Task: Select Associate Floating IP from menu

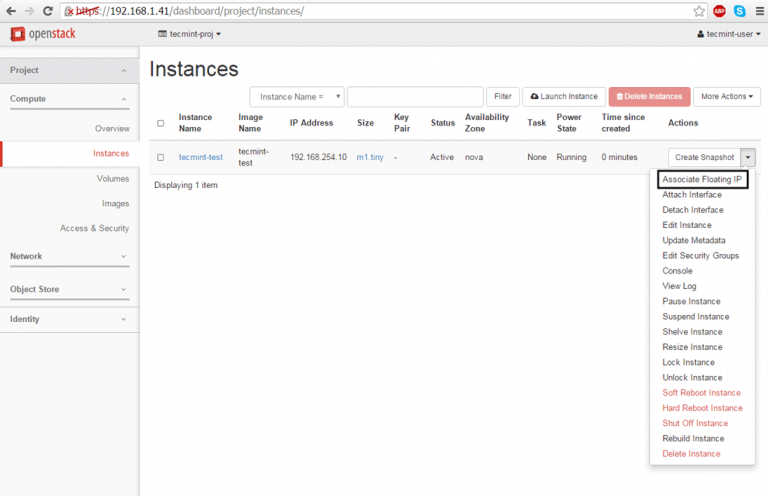Action: point(703,179)
